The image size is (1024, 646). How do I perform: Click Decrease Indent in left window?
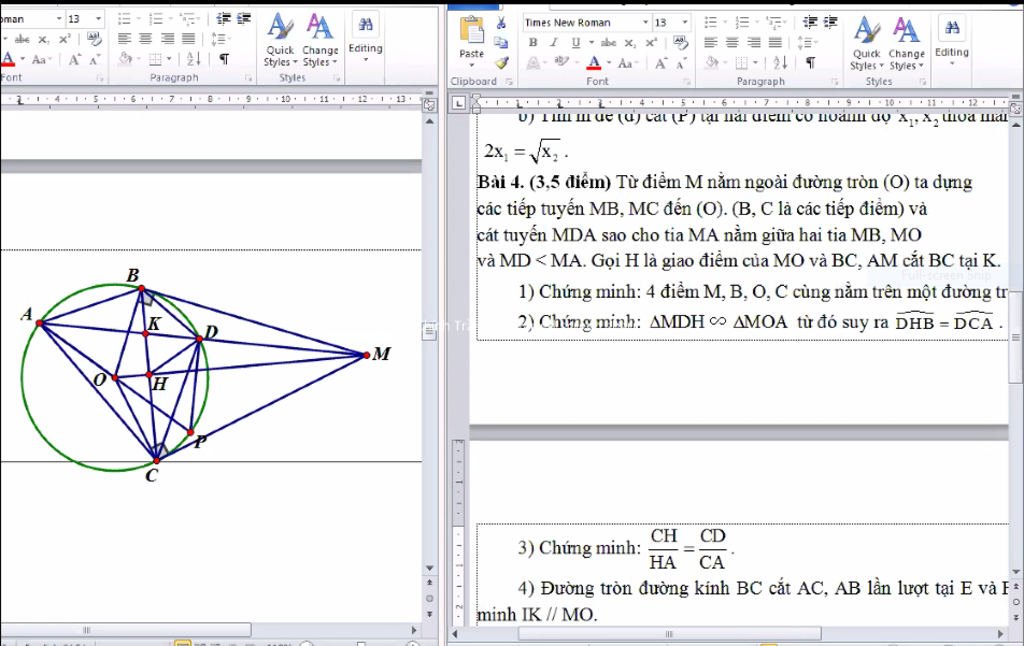[223, 19]
